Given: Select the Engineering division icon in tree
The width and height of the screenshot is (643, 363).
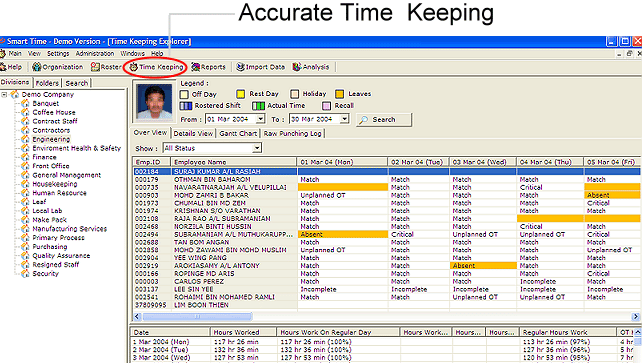Looking at the screenshot, I should point(25,139).
